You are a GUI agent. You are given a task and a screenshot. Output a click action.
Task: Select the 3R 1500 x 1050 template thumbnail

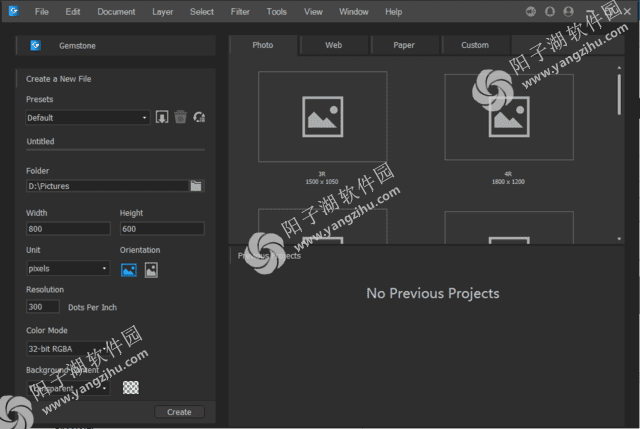322,117
